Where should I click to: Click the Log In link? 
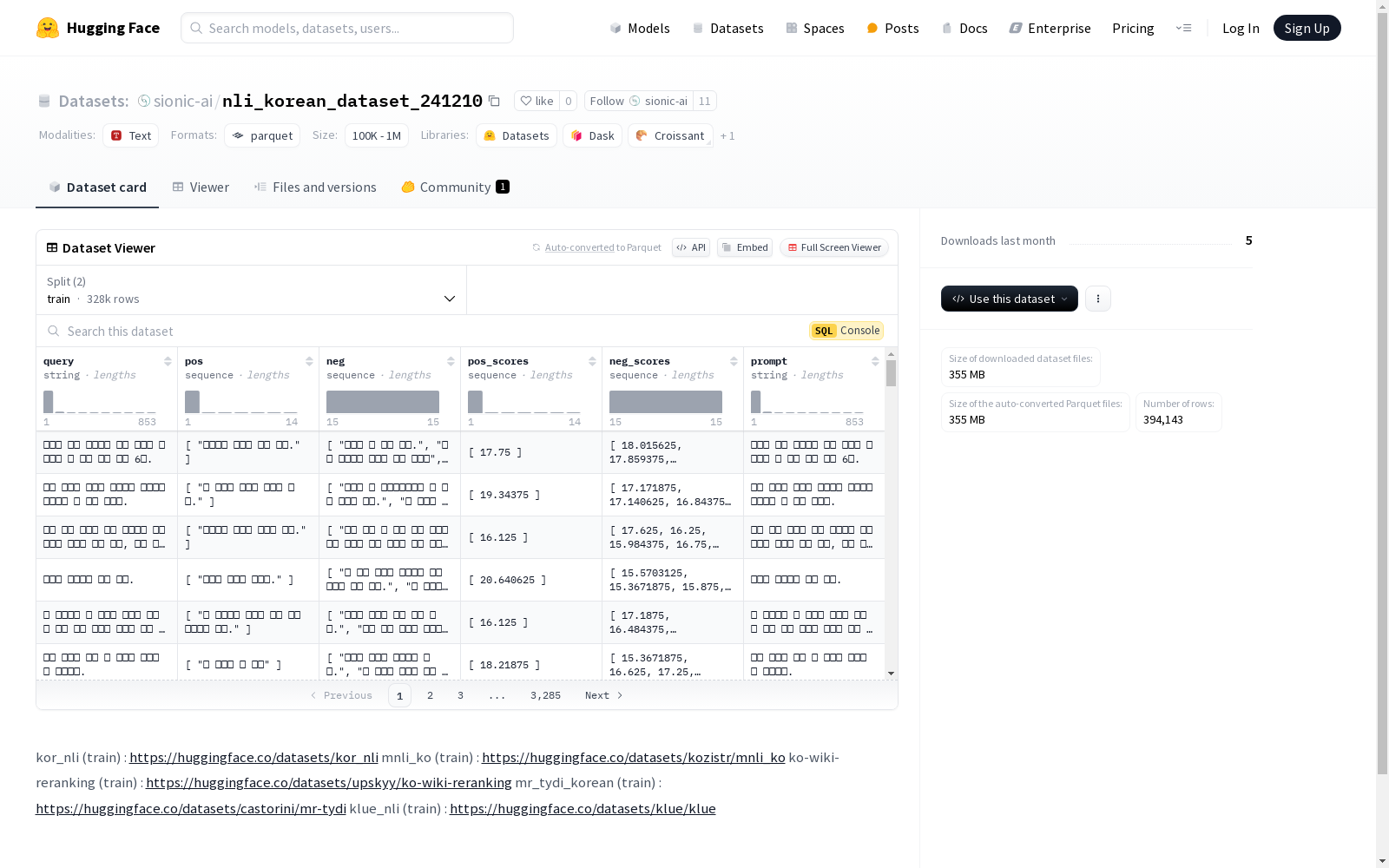coord(1241,28)
